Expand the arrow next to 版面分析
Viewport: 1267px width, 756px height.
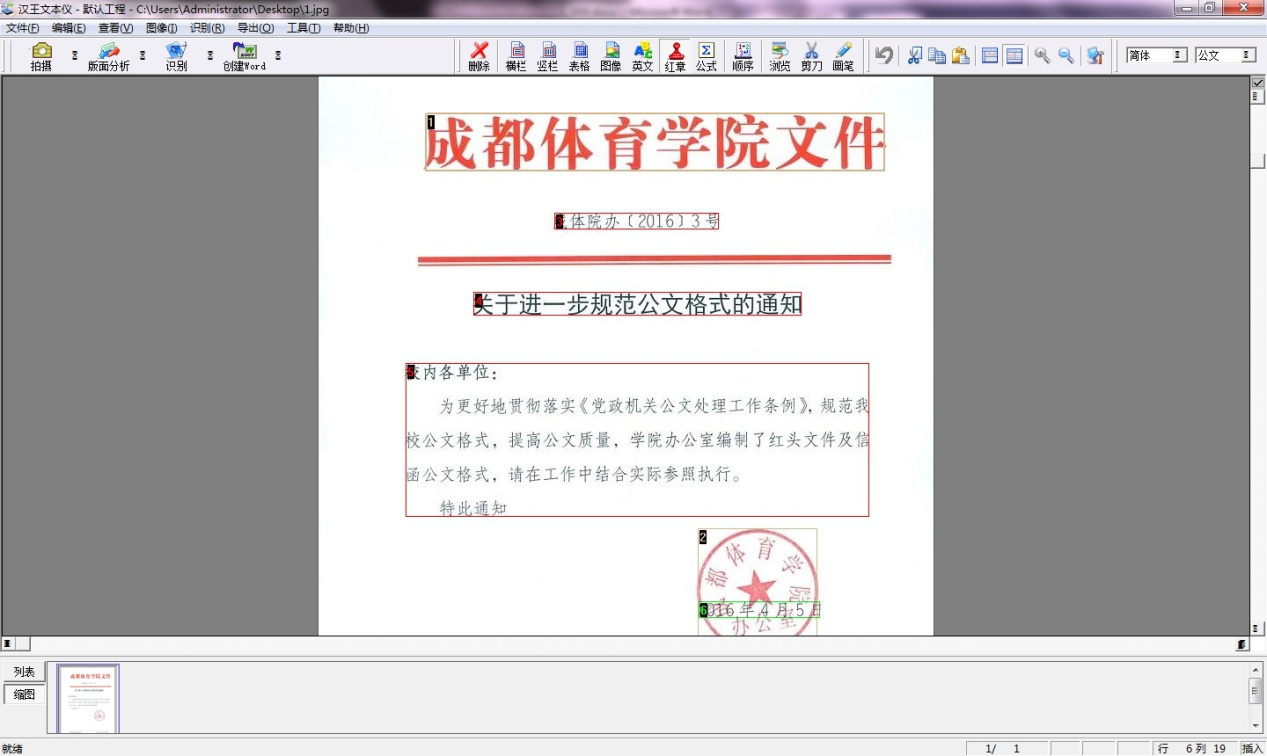point(142,55)
